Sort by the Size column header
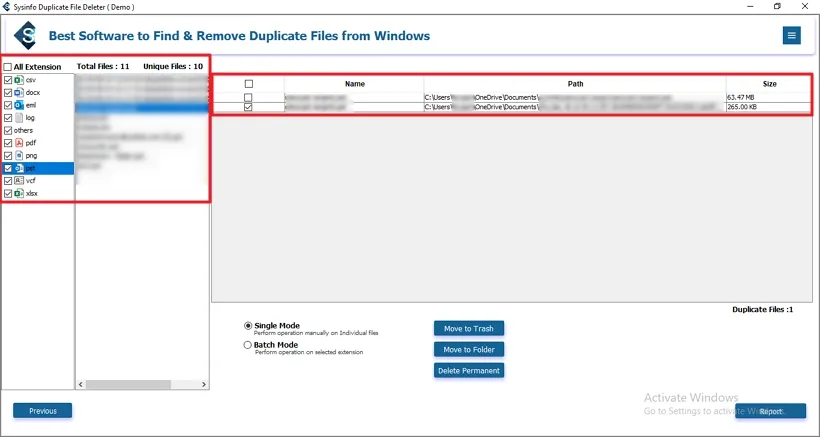The height and width of the screenshot is (437, 820). (769, 84)
